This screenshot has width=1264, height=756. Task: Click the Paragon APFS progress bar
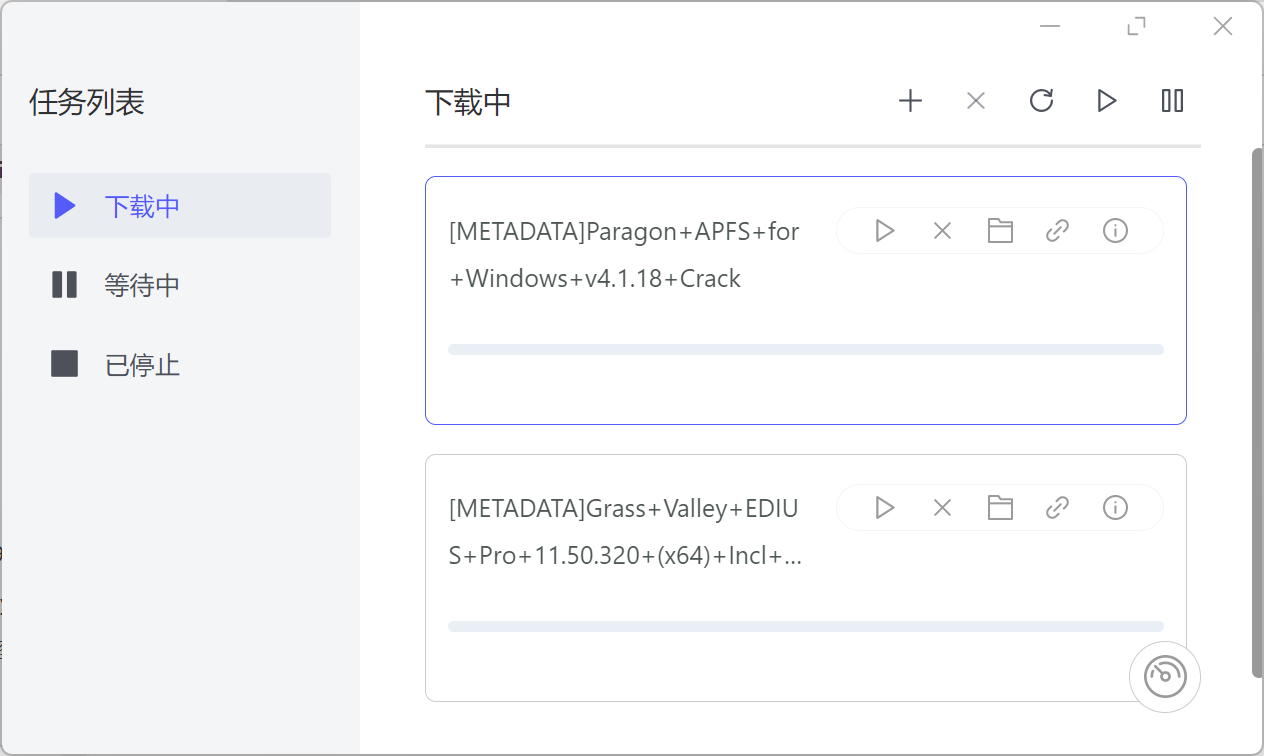pyautogui.click(x=805, y=350)
